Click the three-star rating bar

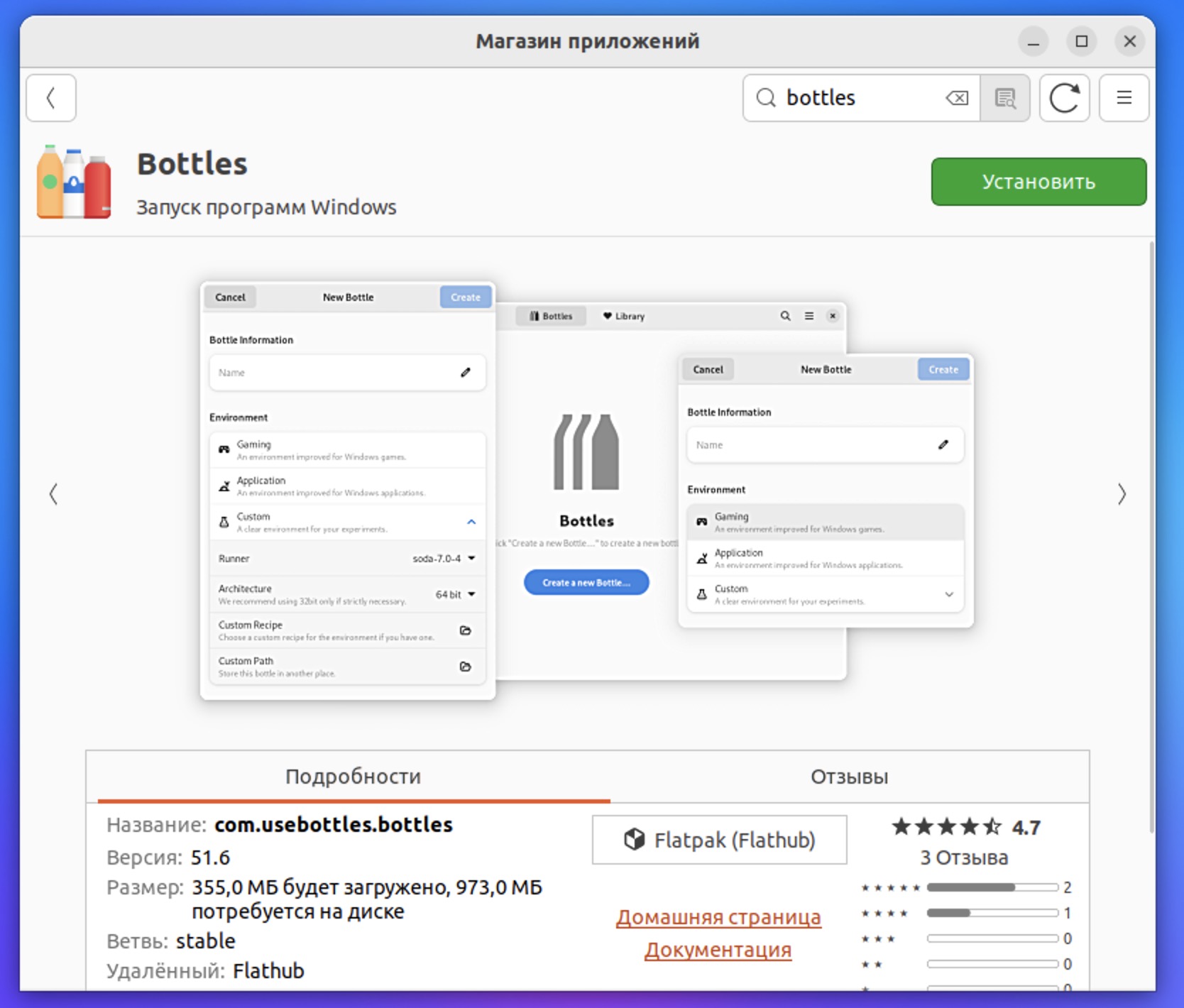pos(992,938)
